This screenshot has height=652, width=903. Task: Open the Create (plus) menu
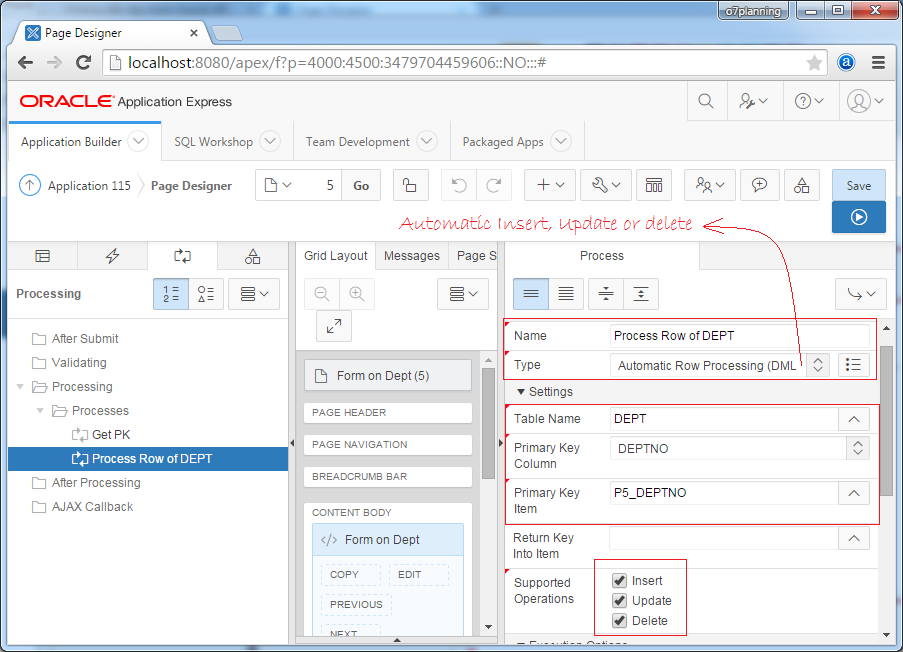pyautogui.click(x=550, y=185)
